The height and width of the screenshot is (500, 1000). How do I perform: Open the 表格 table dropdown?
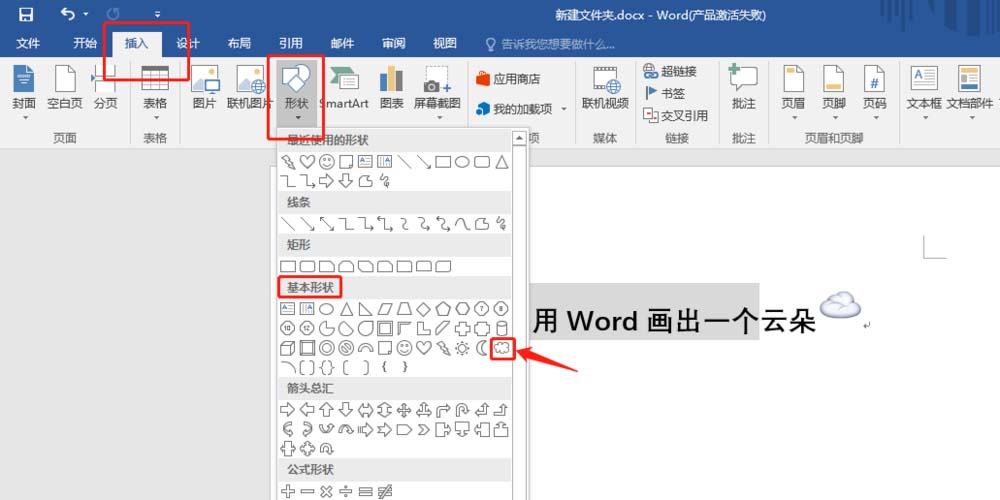155,92
